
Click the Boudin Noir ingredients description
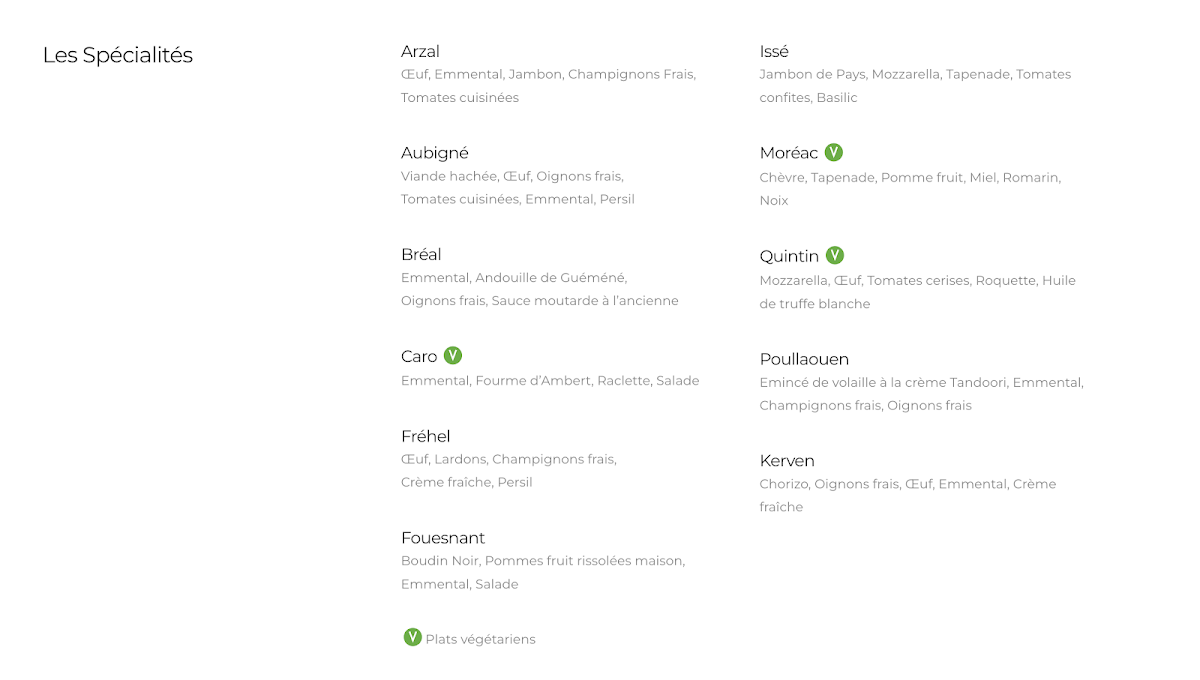coord(543,573)
